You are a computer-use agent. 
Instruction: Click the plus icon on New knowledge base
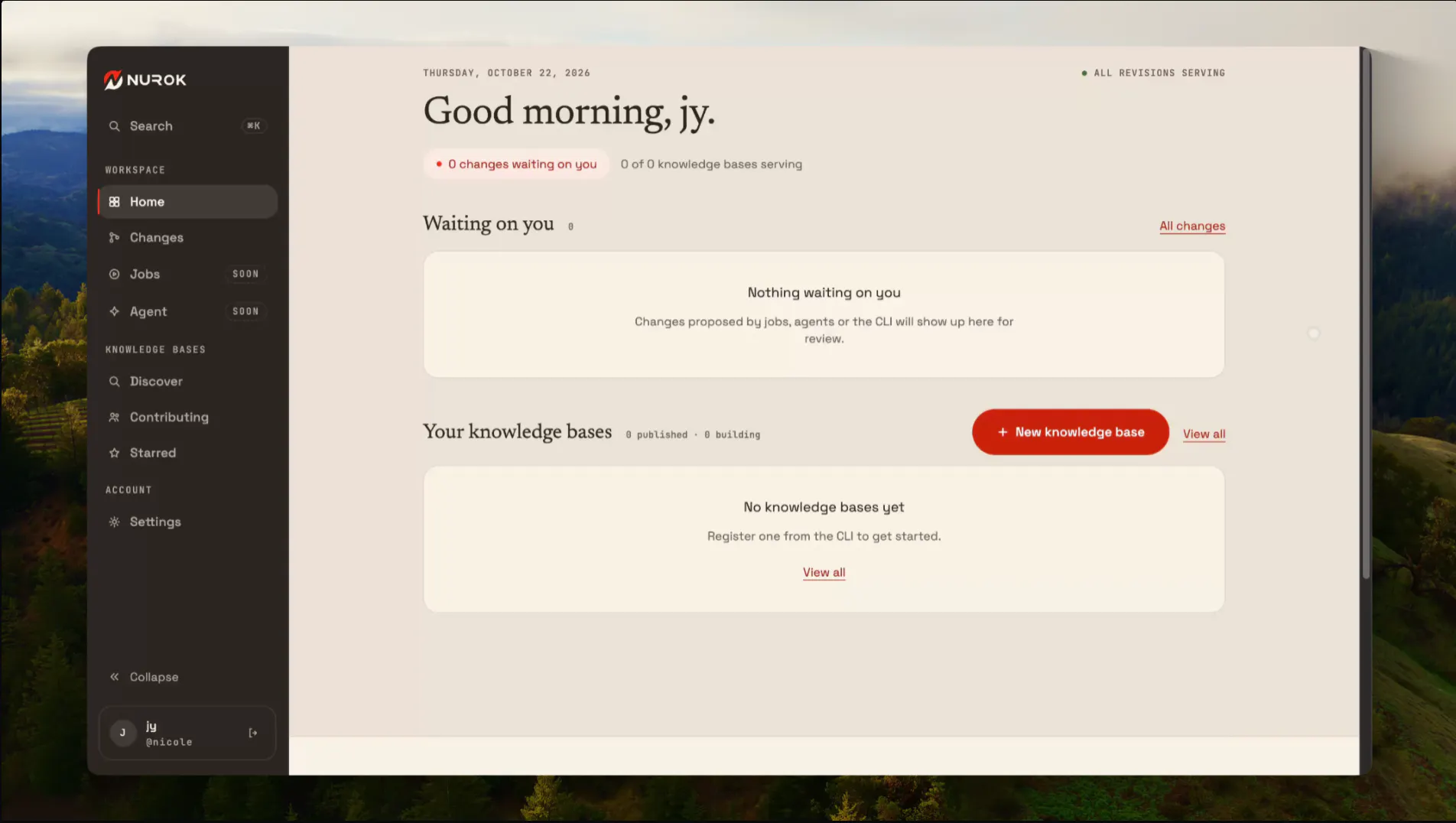(1003, 432)
